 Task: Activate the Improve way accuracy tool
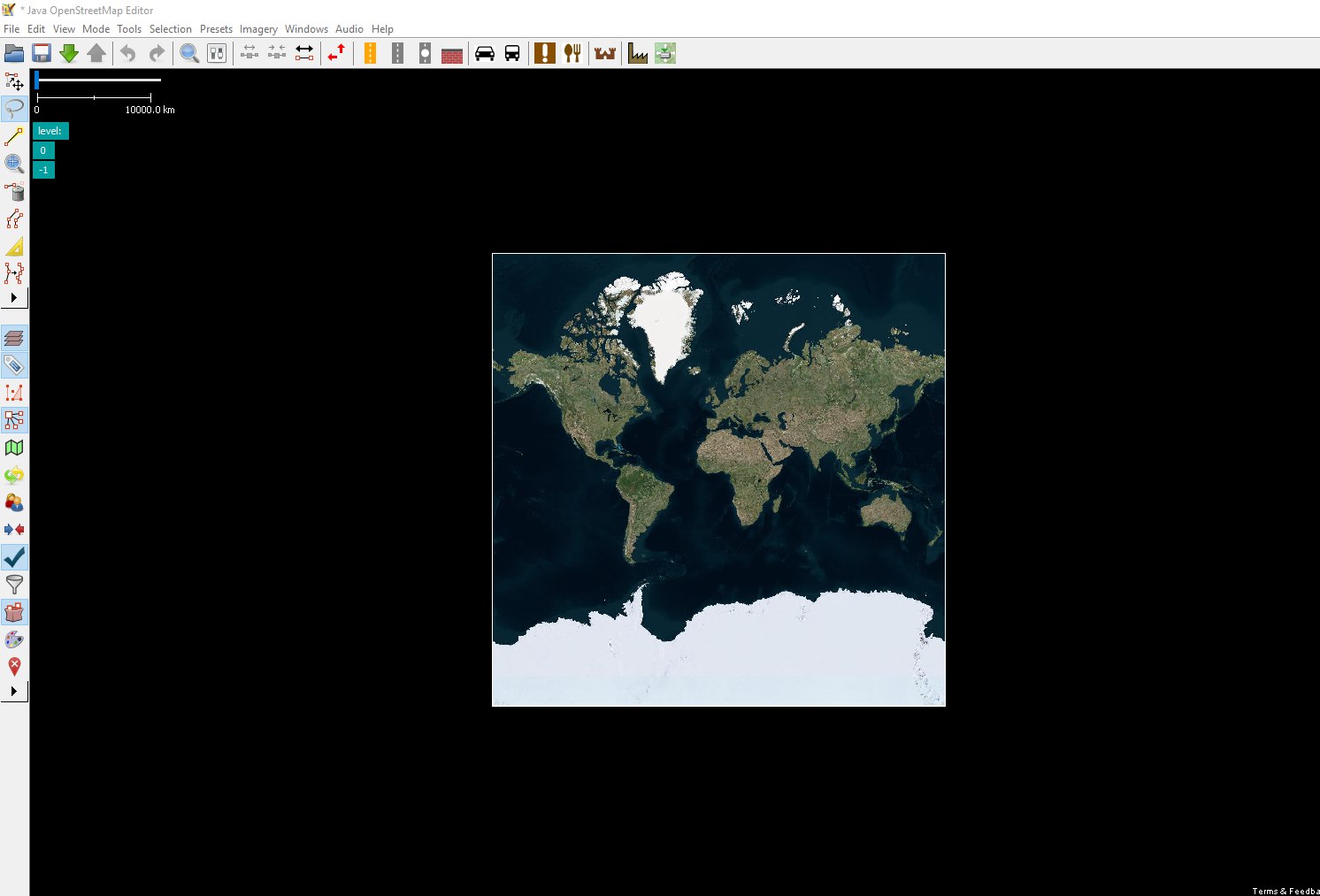coord(14,273)
